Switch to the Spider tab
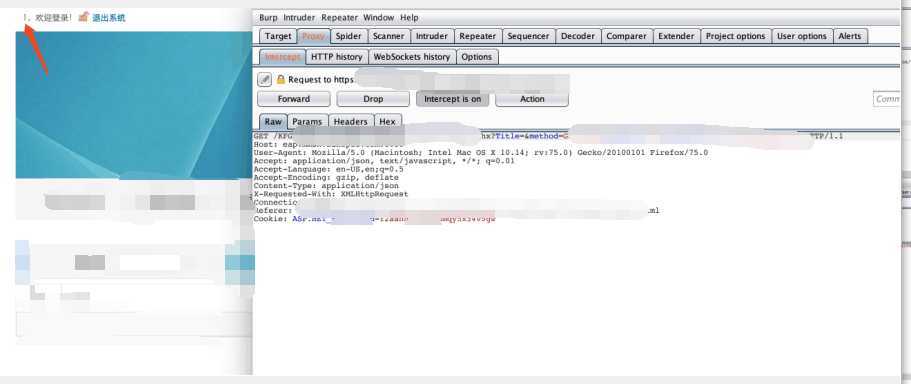Image resolution: width=911 pixels, height=384 pixels. coord(349,36)
